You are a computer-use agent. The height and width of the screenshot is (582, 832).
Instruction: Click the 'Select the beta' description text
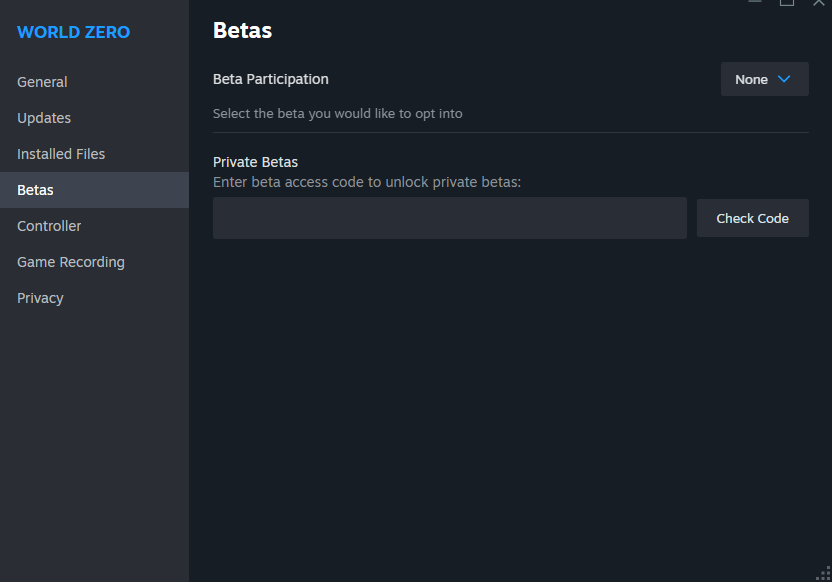(x=337, y=114)
